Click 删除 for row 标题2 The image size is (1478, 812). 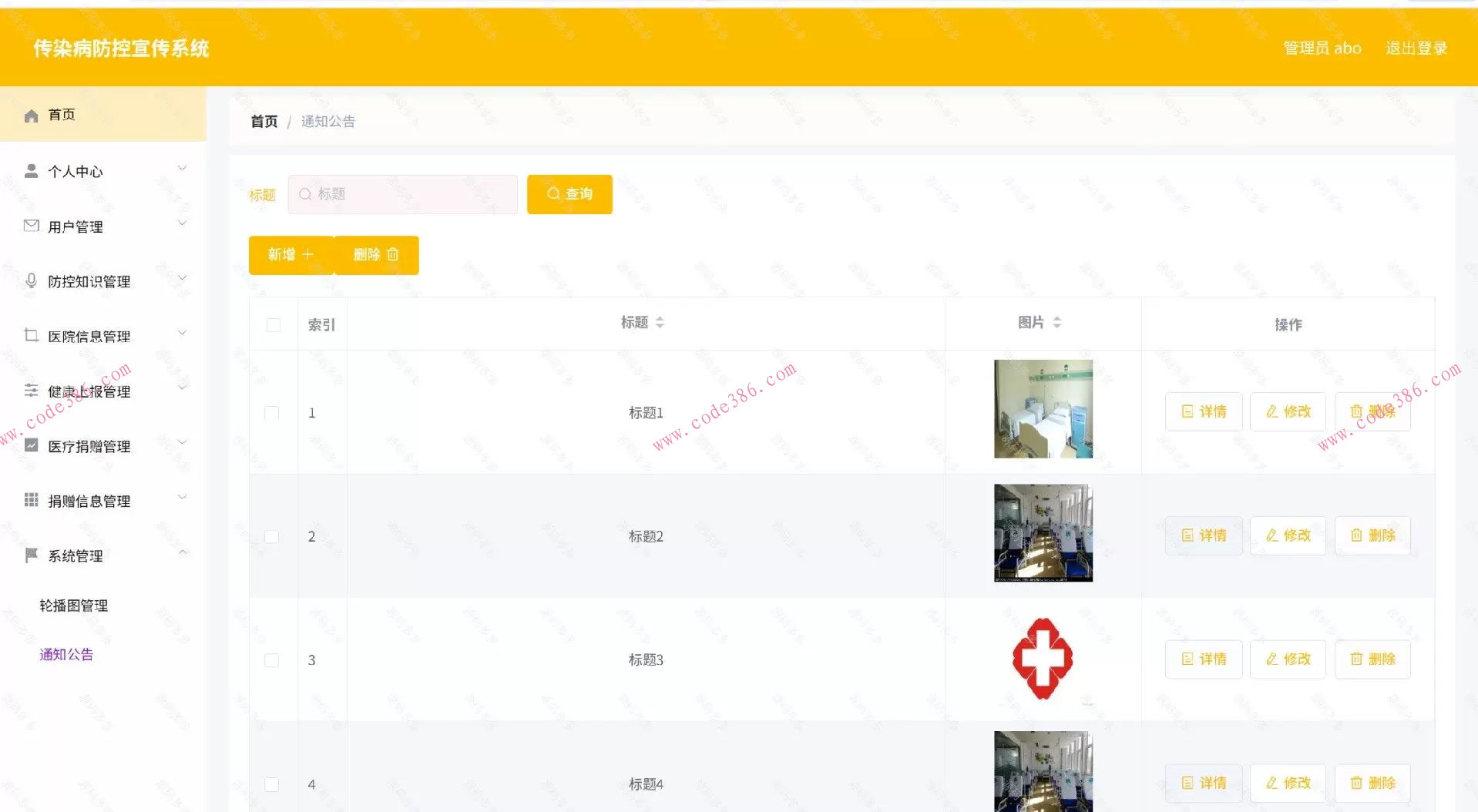tap(1372, 535)
